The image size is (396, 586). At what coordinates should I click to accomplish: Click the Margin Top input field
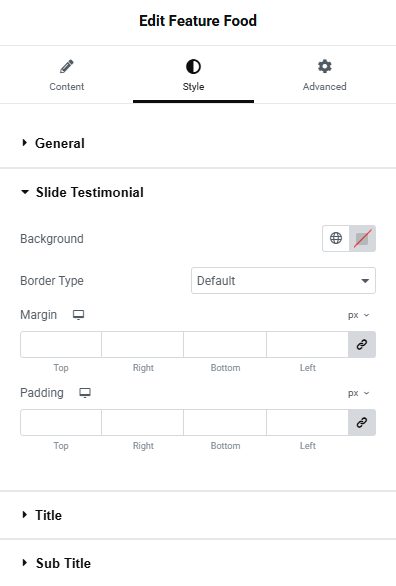click(x=61, y=344)
